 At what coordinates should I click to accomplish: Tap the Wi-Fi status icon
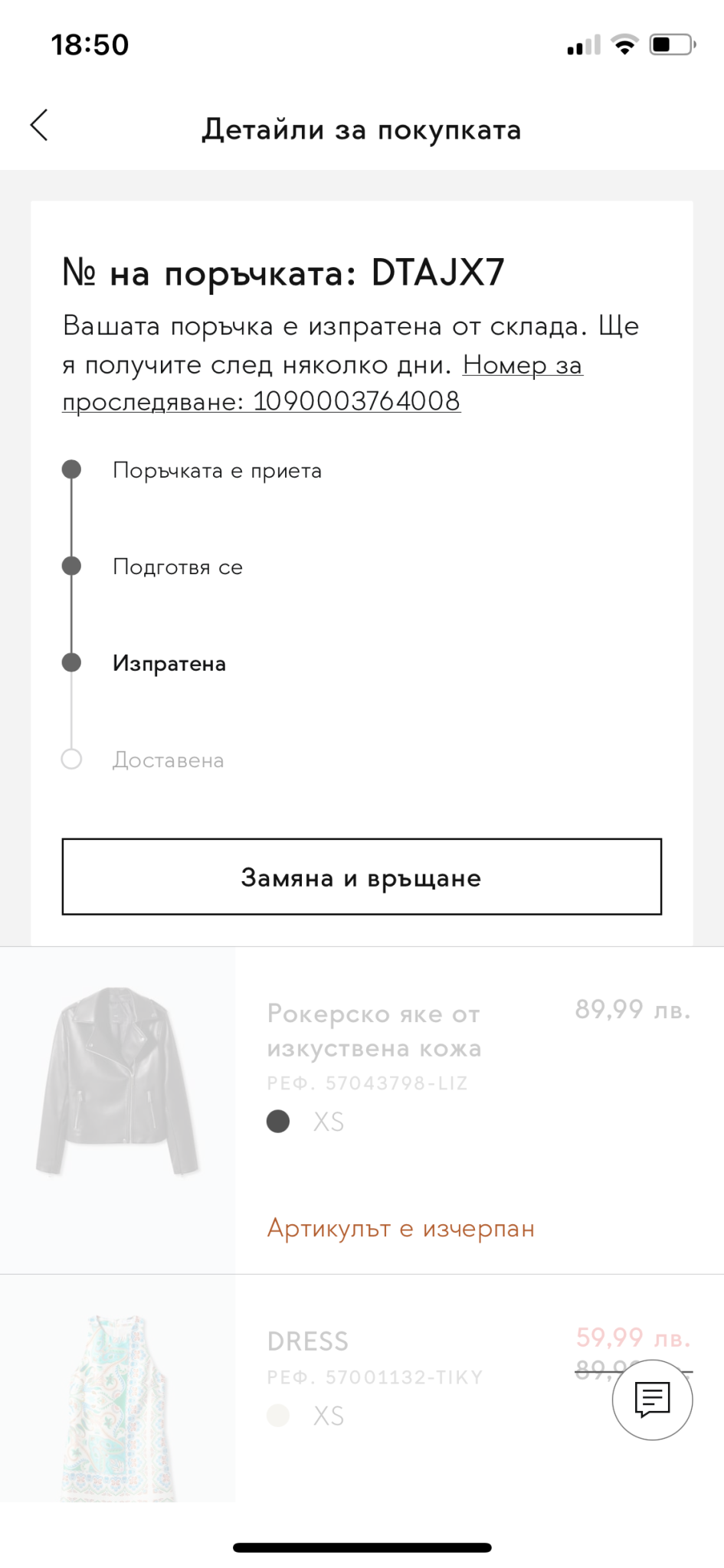[x=625, y=45]
